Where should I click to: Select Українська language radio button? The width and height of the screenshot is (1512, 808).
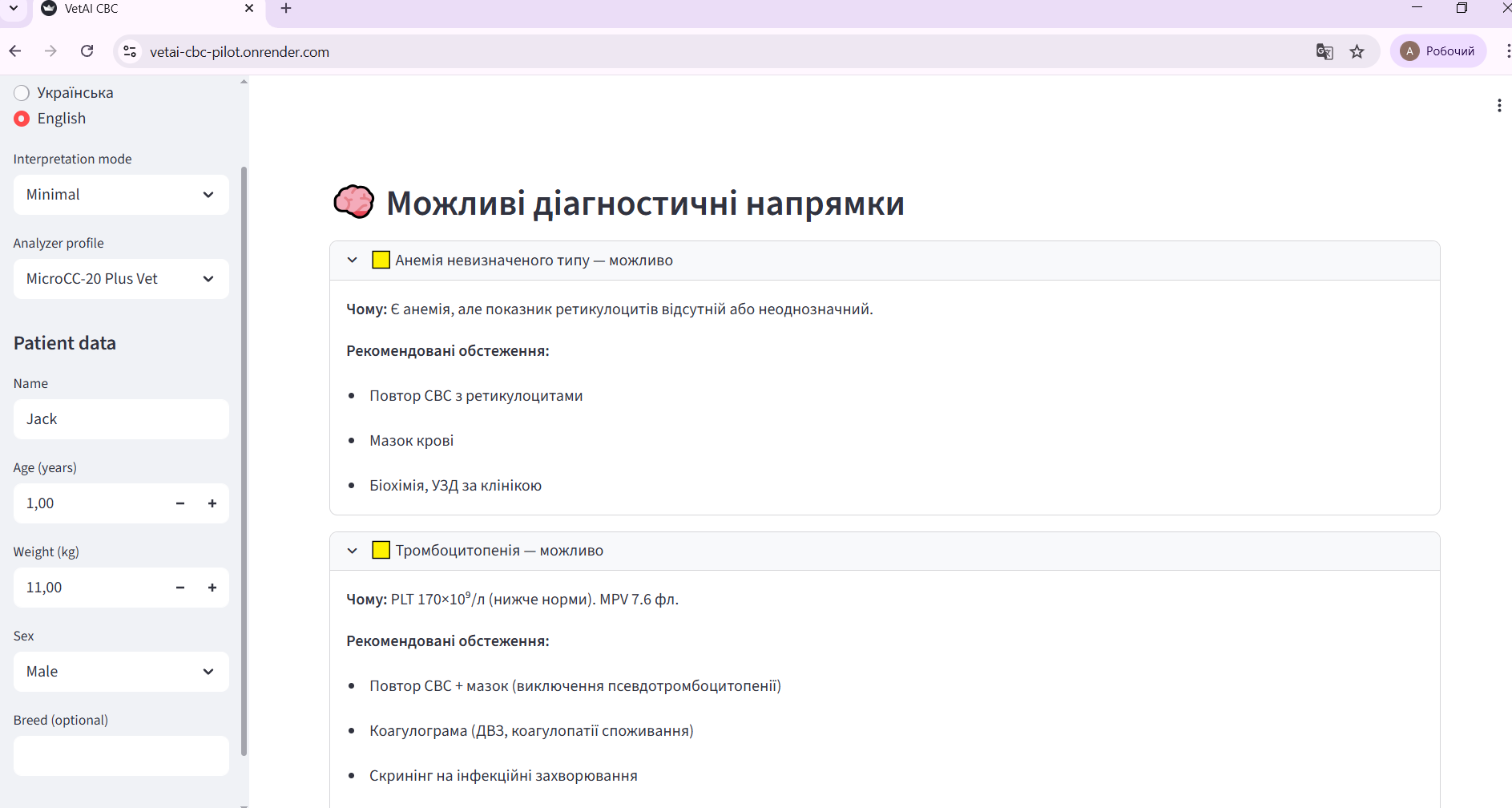22,93
